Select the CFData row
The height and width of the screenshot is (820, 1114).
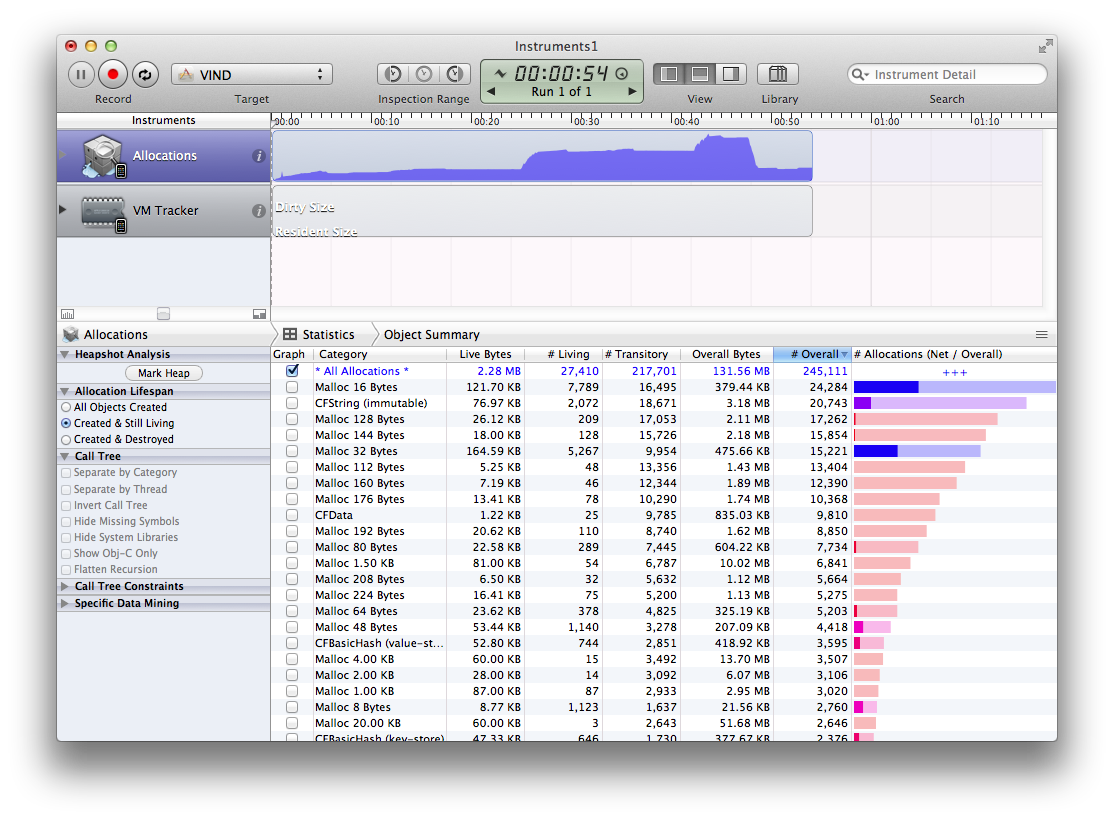(664, 515)
